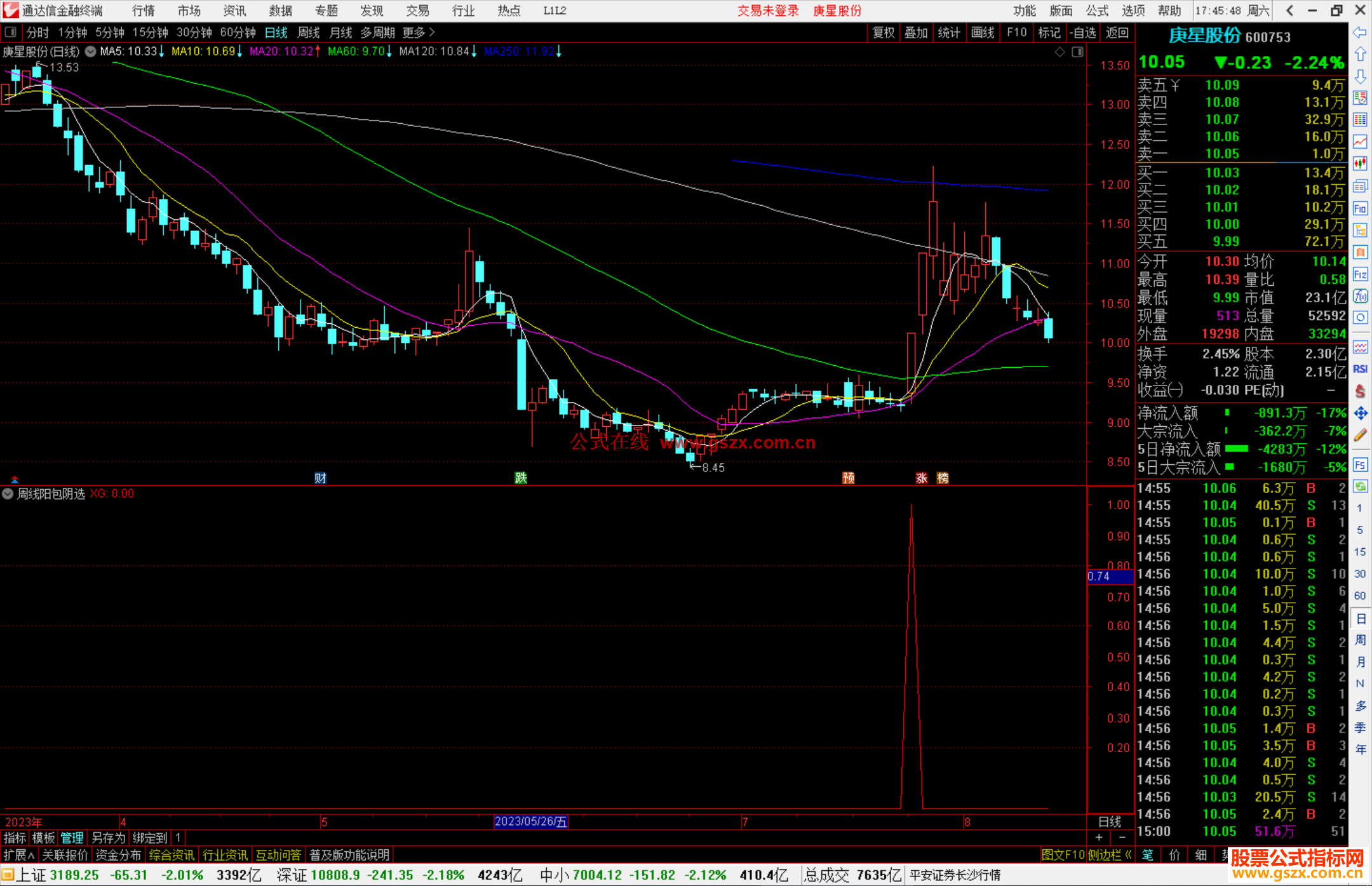Viewport: 1372px width, 886px height.
Task: Open the F10 info icon in sidebar
Action: tap(1360, 208)
